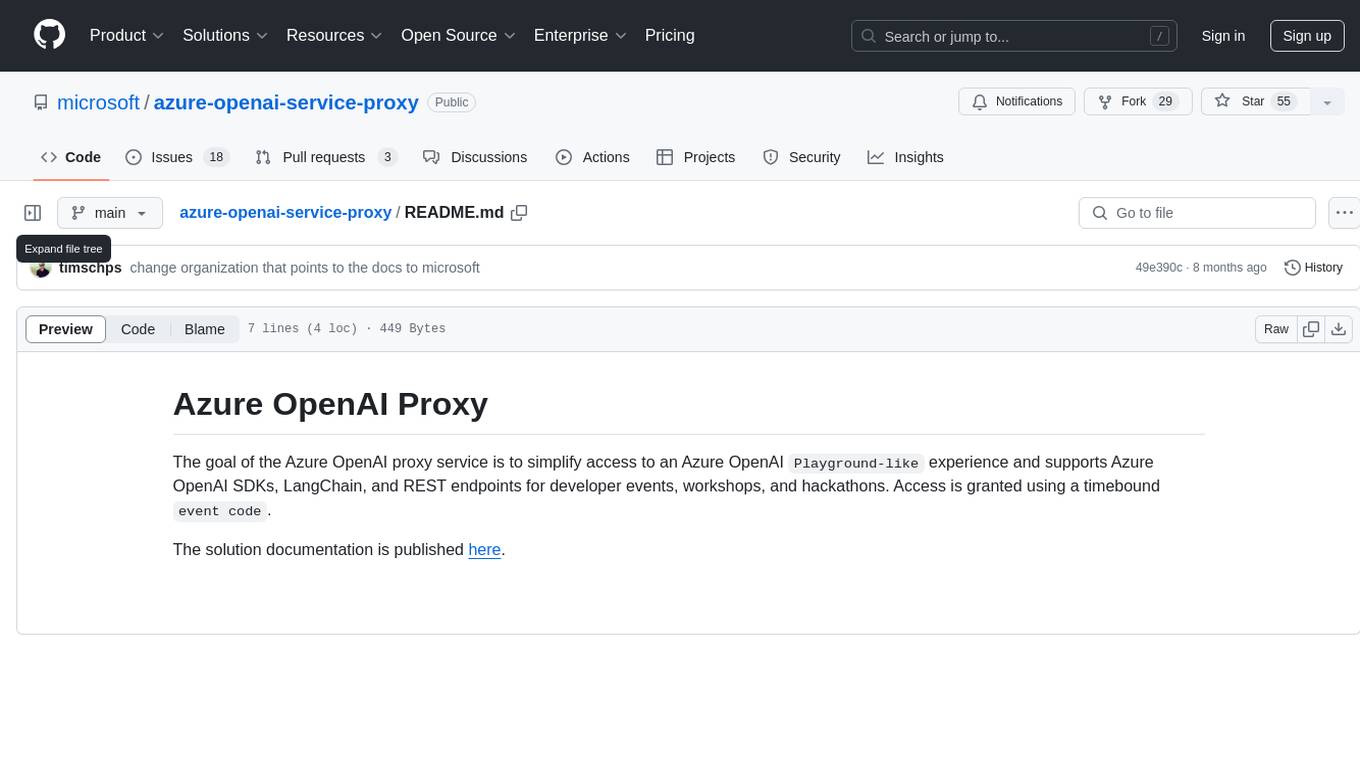Expand the Product menu
The height and width of the screenshot is (764, 1360).
tap(127, 35)
